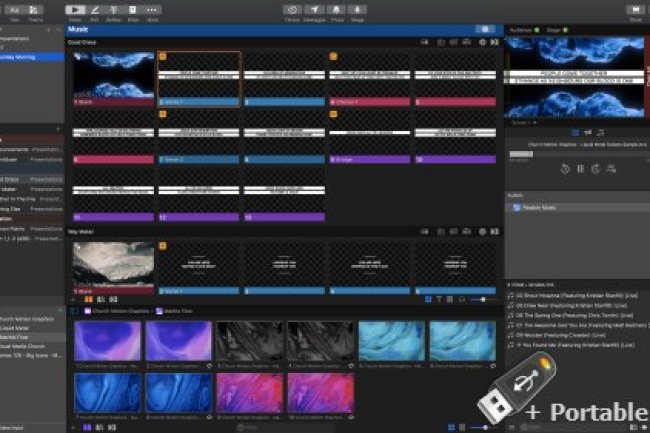
Task: Click the Audio panel row under the Audio header
Action: [577, 208]
